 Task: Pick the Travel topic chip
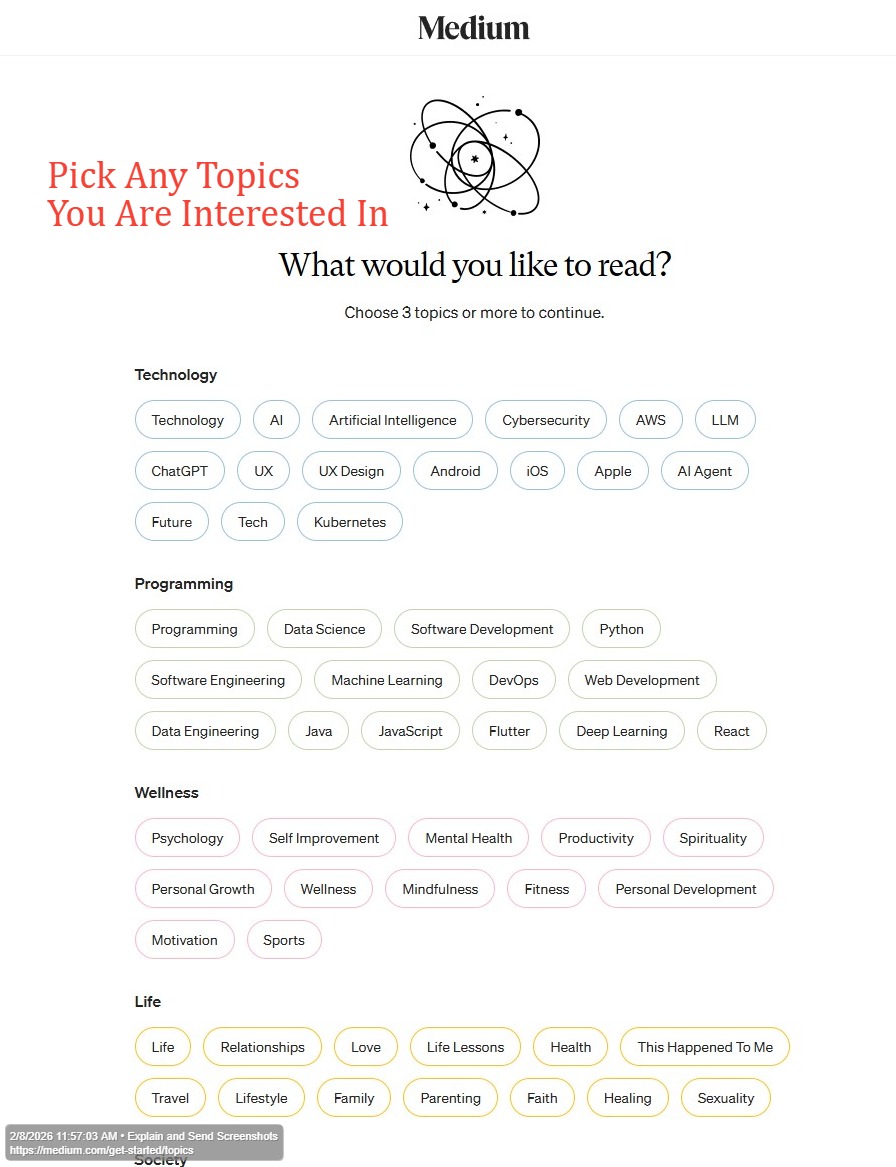pyautogui.click(x=170, y=1098)
